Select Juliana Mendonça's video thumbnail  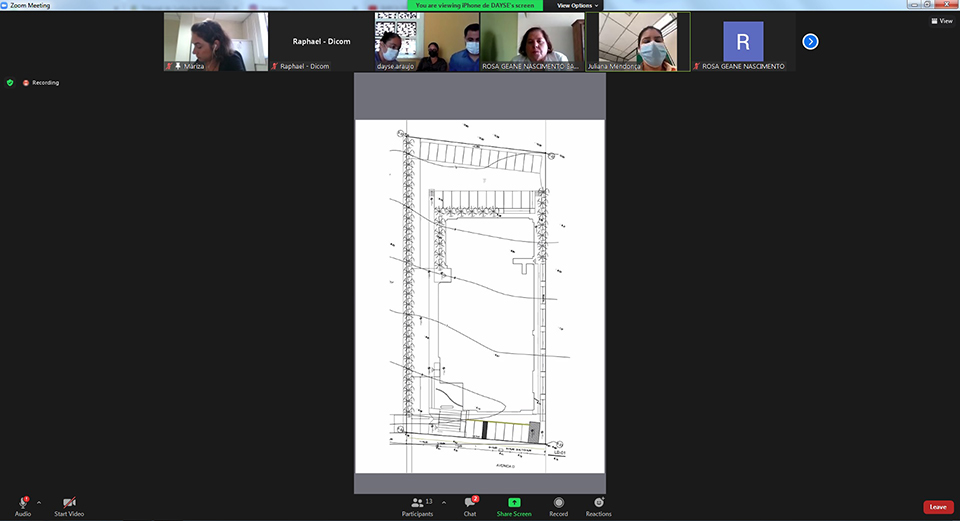pyautogui.click(x=637, y=41)
